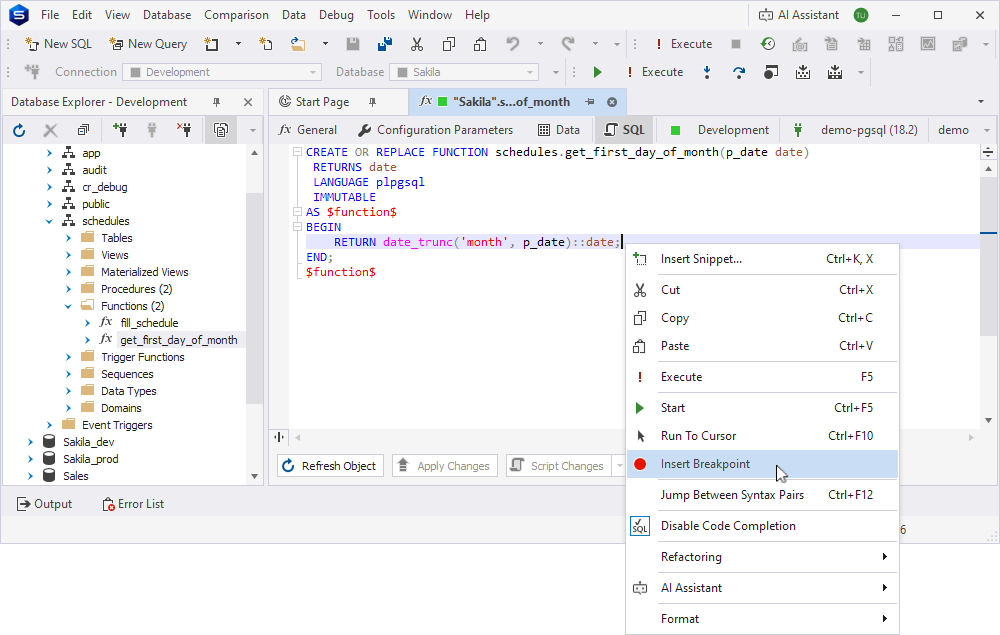This screenshot has width=1000, height=635.
Task: Click the green Start debugging play icon
Action: [598, 72]
